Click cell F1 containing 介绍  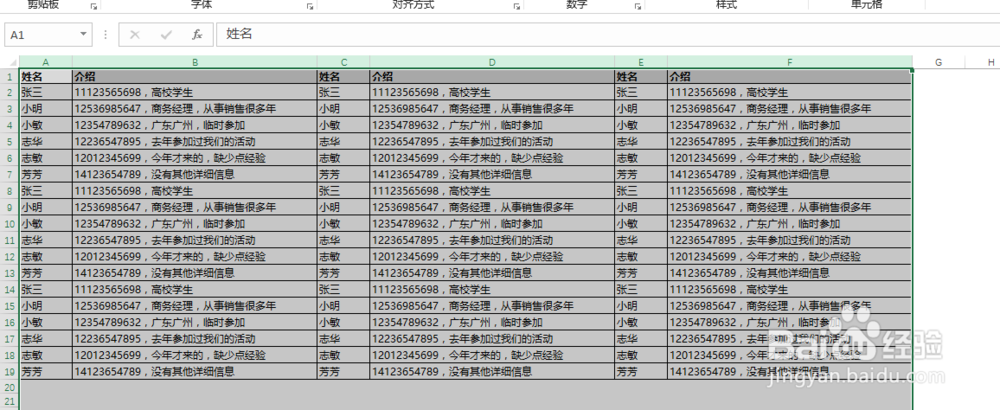(790, 77)
